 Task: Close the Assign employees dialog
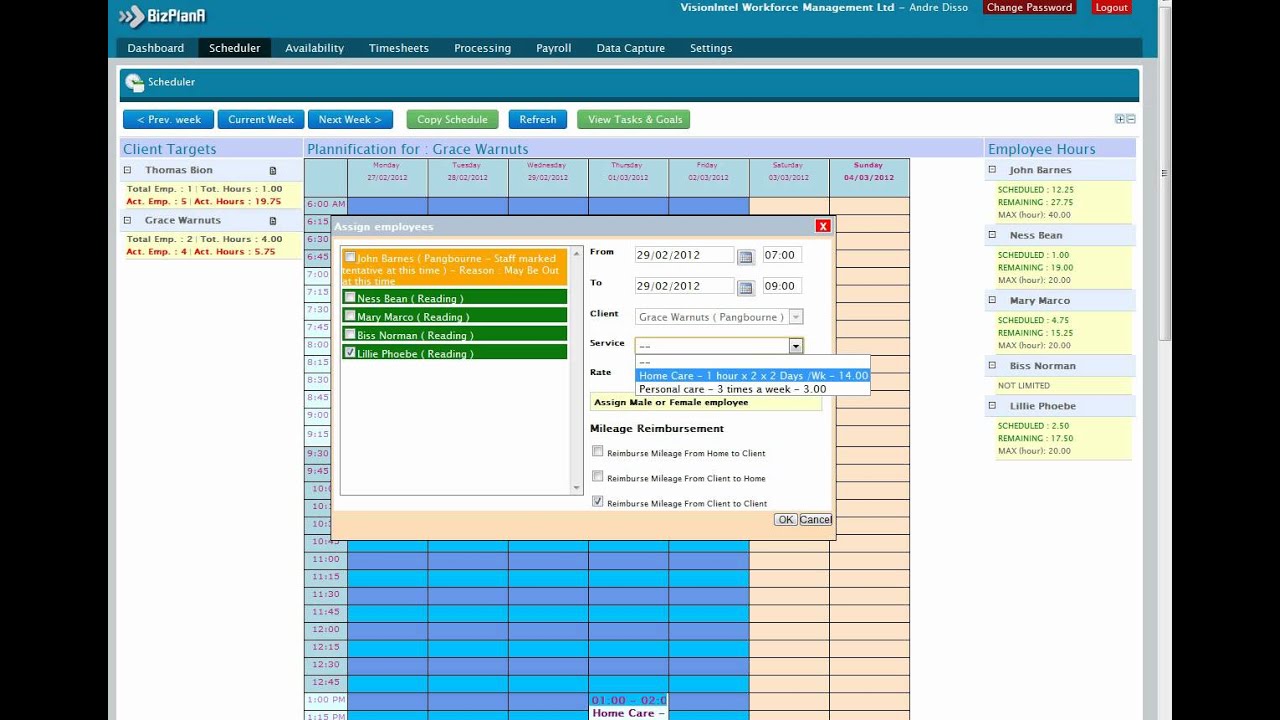(x=823, y=226)
